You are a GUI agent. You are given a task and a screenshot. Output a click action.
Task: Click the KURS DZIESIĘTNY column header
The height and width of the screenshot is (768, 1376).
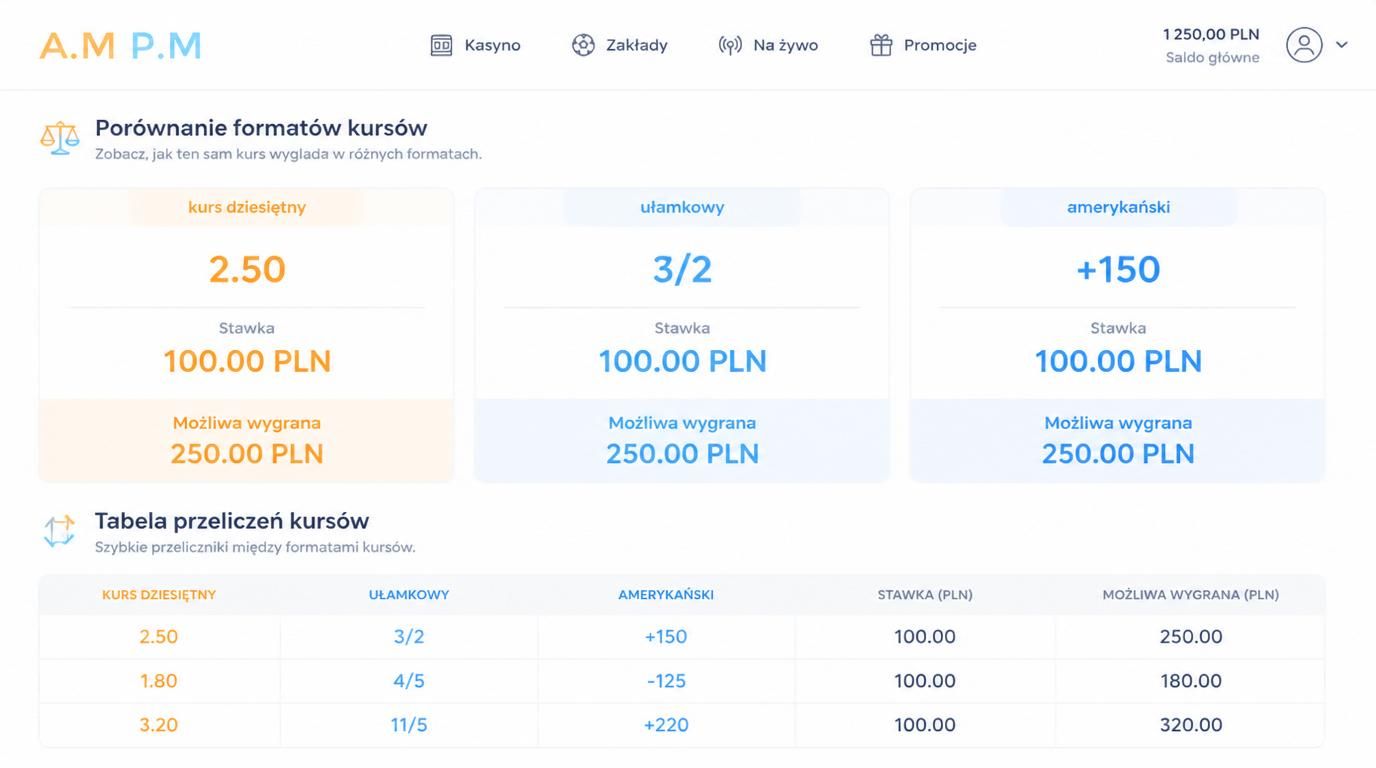[159, 595]
